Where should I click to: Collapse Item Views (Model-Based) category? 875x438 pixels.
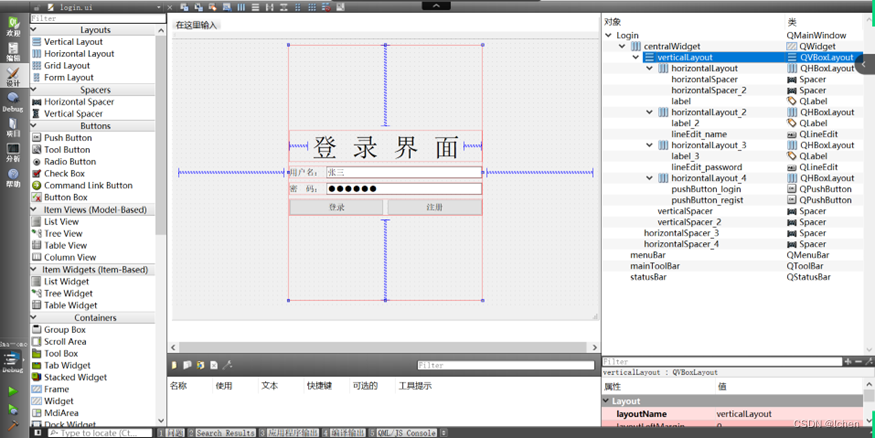(34, 209)
